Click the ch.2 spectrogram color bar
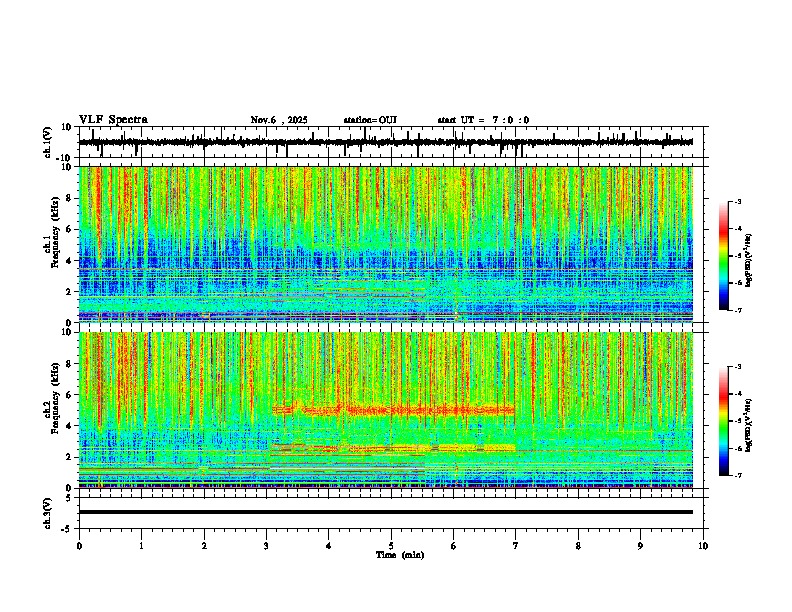Image resolution: width=792 pixels, height=612 pixels. pos(723,421)
